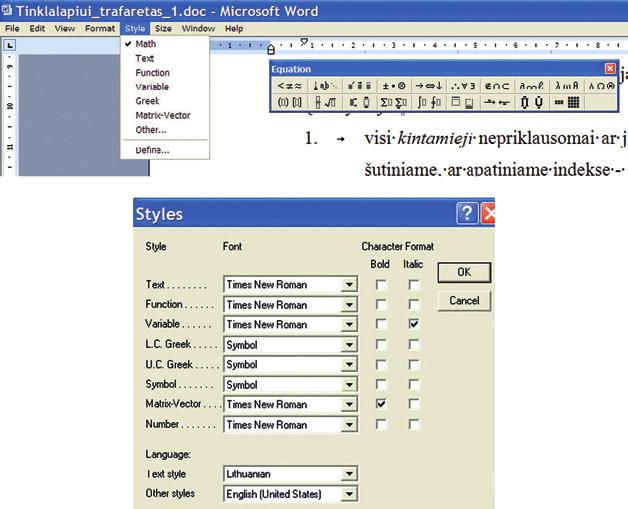Toggle Bold for Text style
The image size is (628, 509).
pyautogui.click(x=381, y=285)
